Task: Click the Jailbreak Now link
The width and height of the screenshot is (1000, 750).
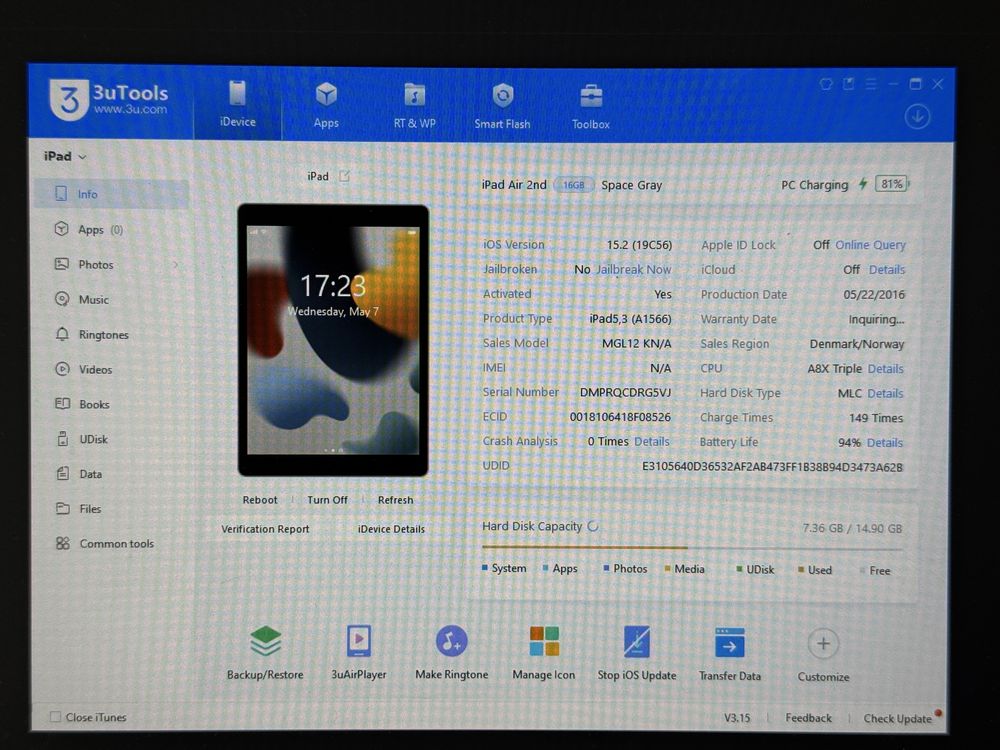Action: [x=633, y=269]
